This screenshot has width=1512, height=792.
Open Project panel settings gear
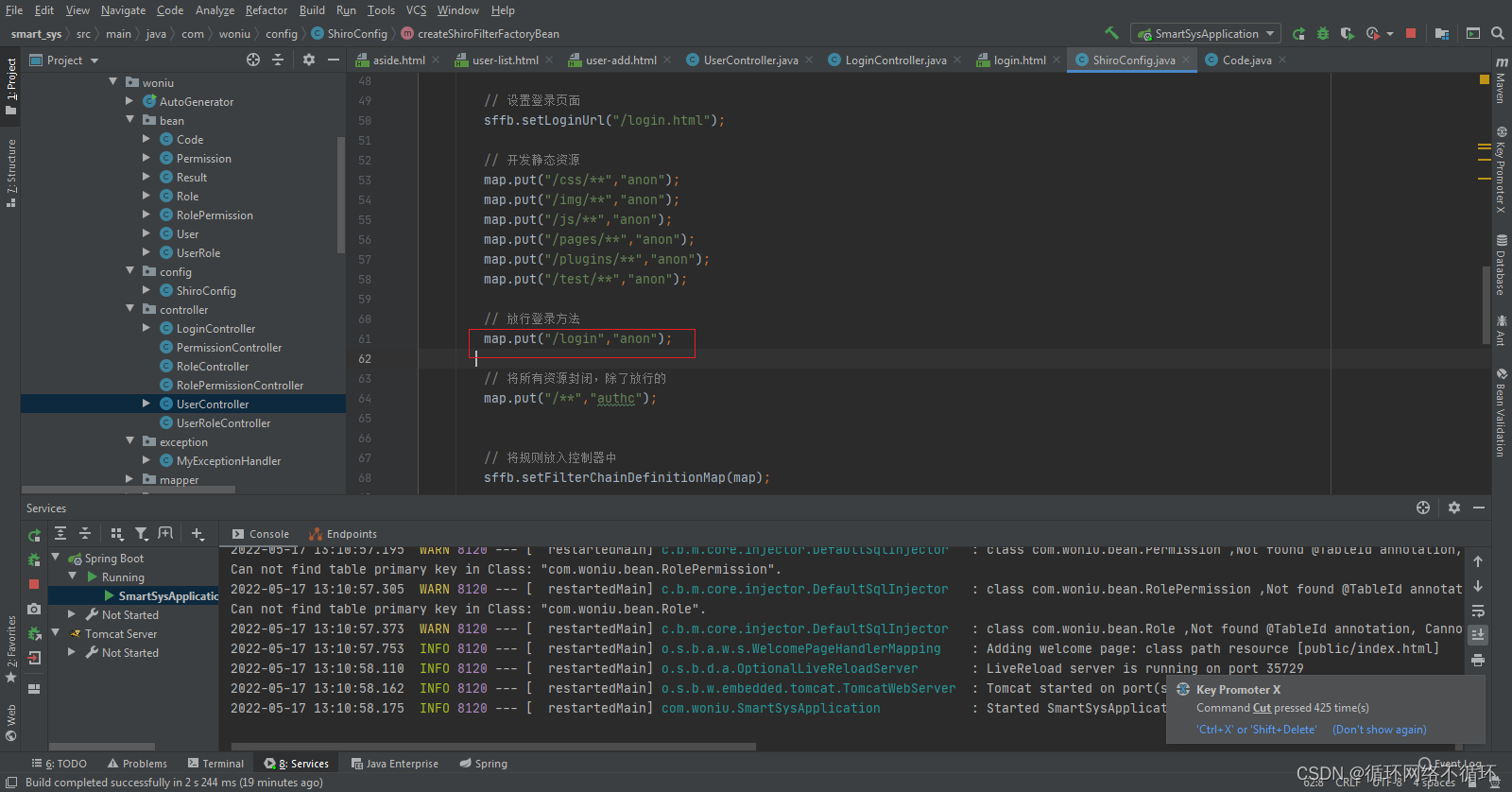tap(309, 60)
